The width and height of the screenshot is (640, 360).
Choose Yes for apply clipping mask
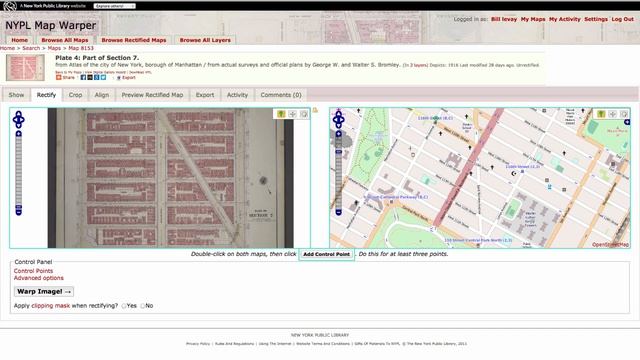(x=124, y=306)
